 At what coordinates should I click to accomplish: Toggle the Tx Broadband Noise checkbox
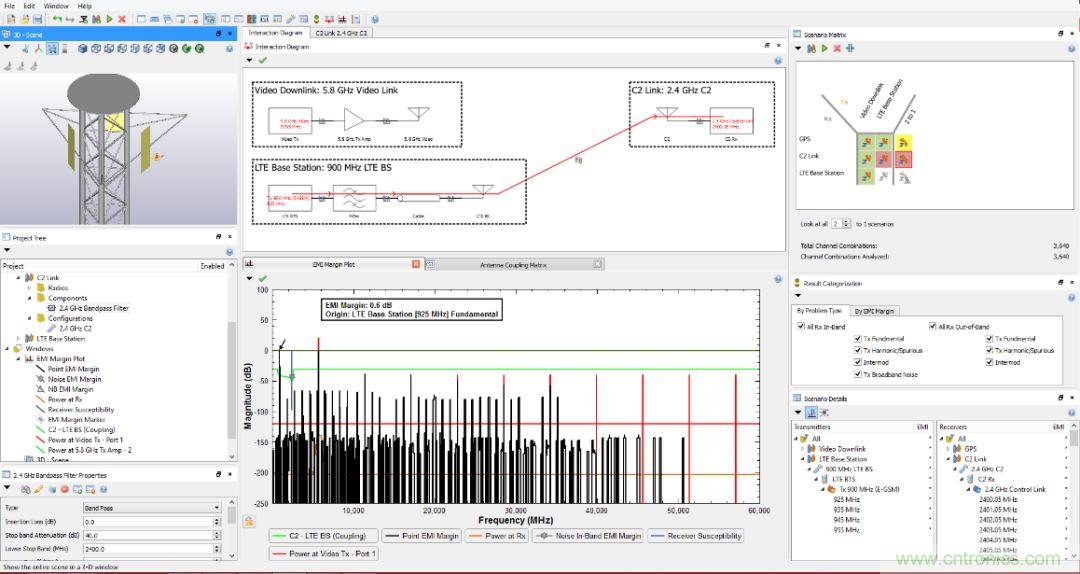click(857, 374)
